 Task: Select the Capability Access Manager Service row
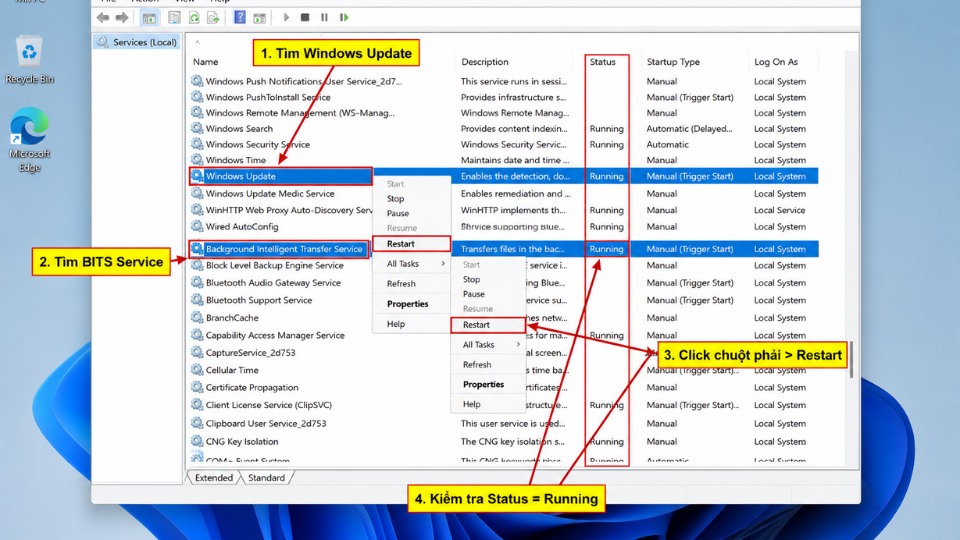point(503,335)
